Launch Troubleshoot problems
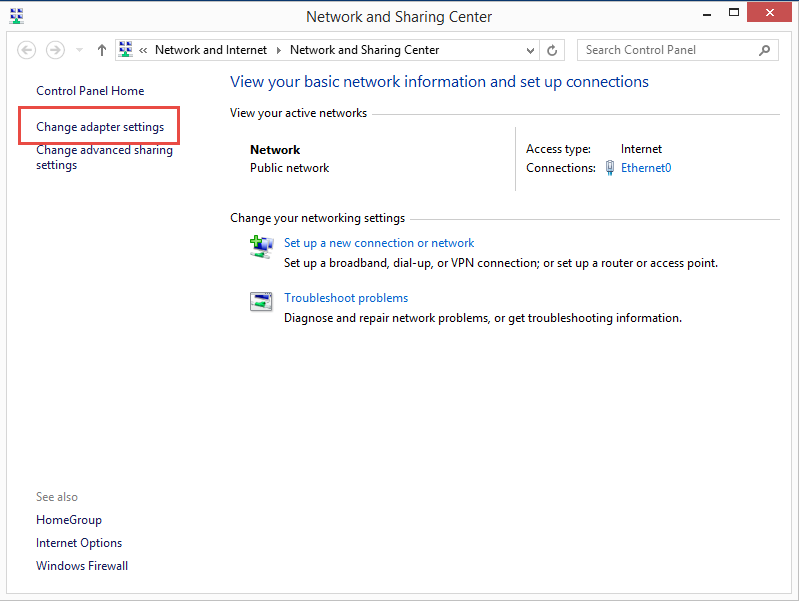 click(346, 298)
